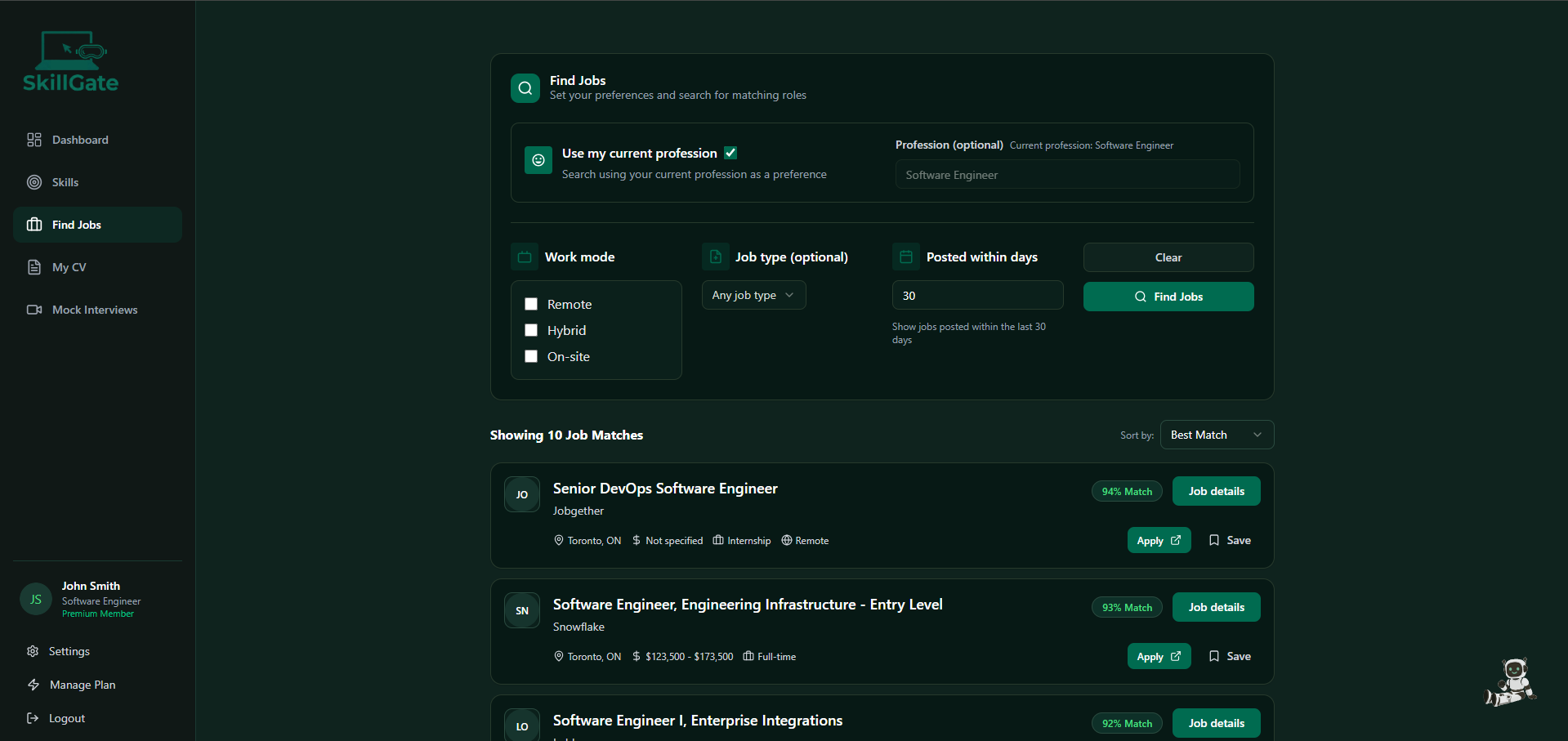Click the Jobgether company name
The image size is (1568, 741).
pos(579,511)
